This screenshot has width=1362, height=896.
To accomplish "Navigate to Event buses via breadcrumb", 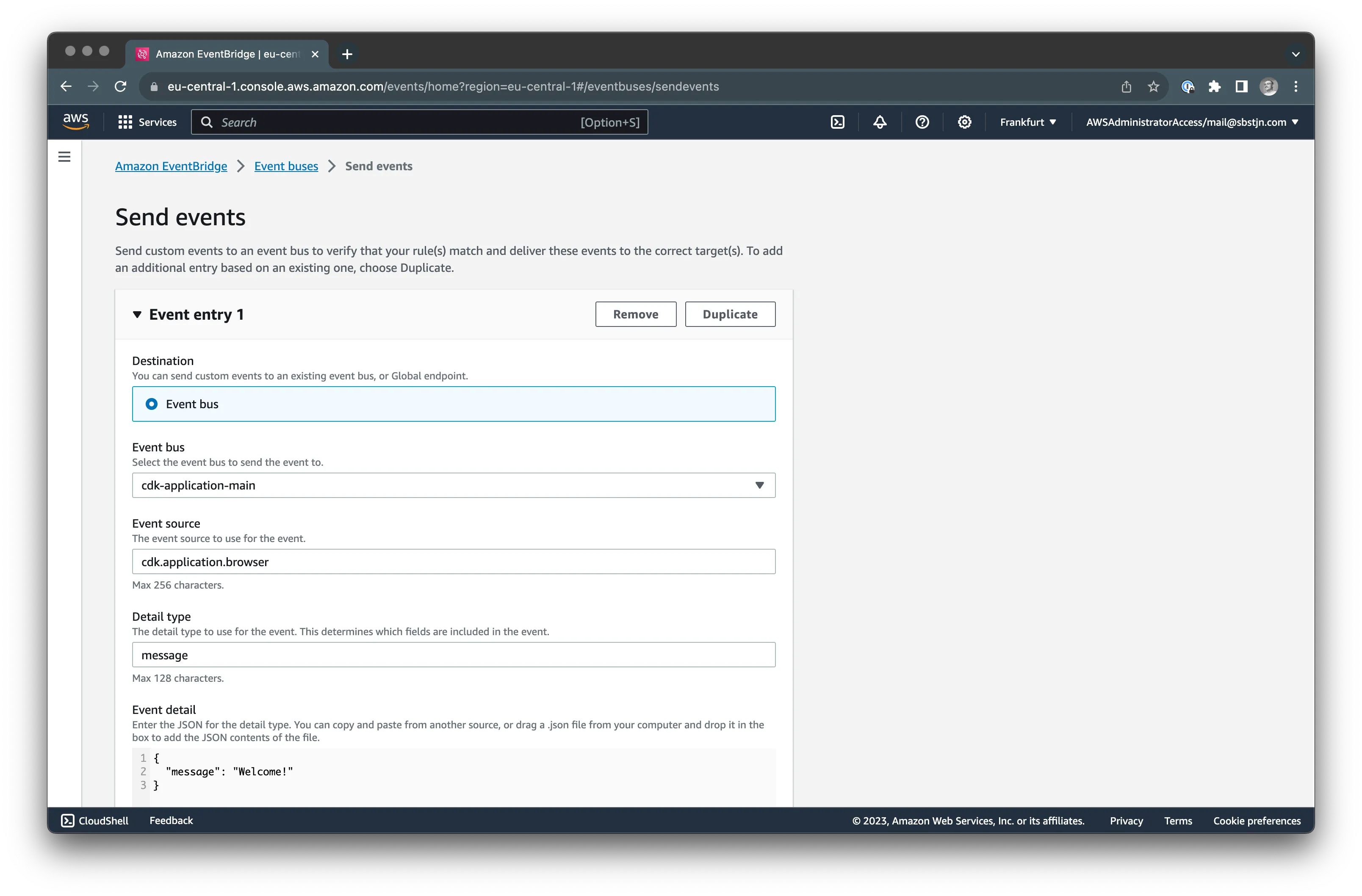I will pos(286,166).
